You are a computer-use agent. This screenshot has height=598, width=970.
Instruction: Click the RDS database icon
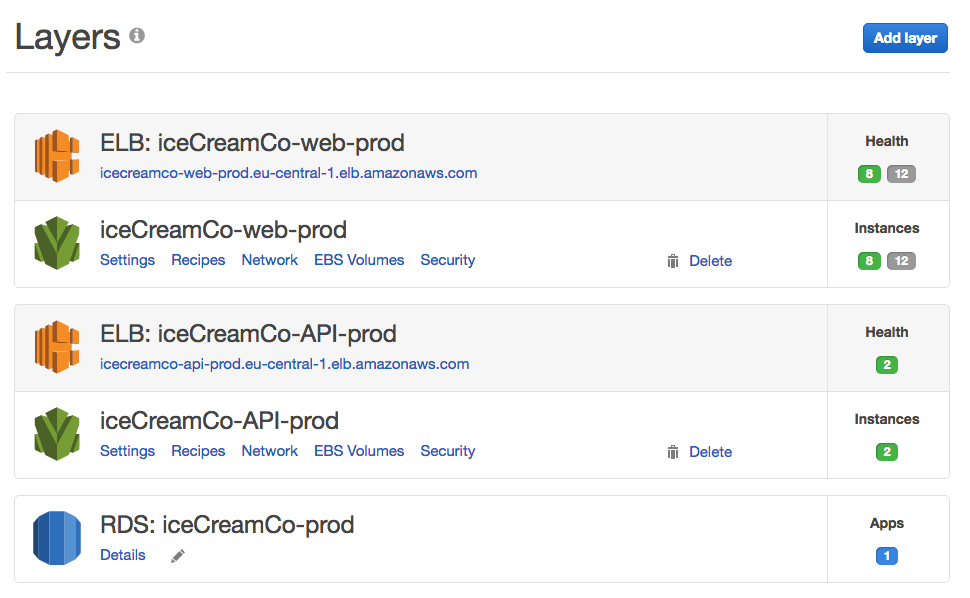(57, 538)
